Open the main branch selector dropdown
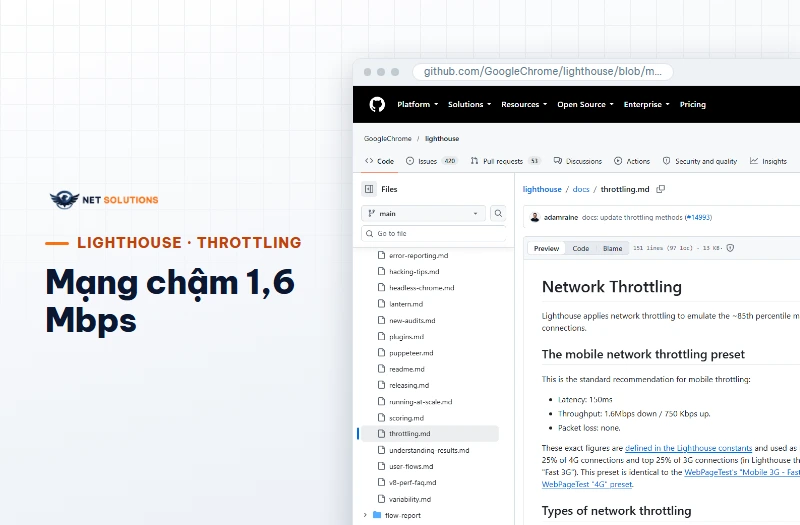800x525 pixels. point(423,214)
